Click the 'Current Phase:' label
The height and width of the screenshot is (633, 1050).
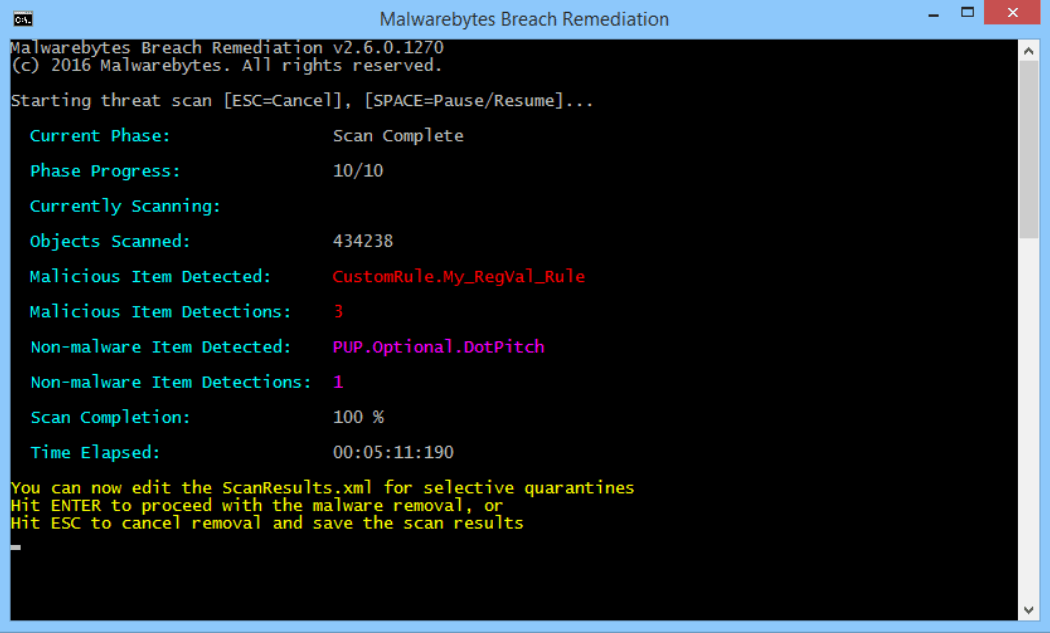tap(100, 136)
